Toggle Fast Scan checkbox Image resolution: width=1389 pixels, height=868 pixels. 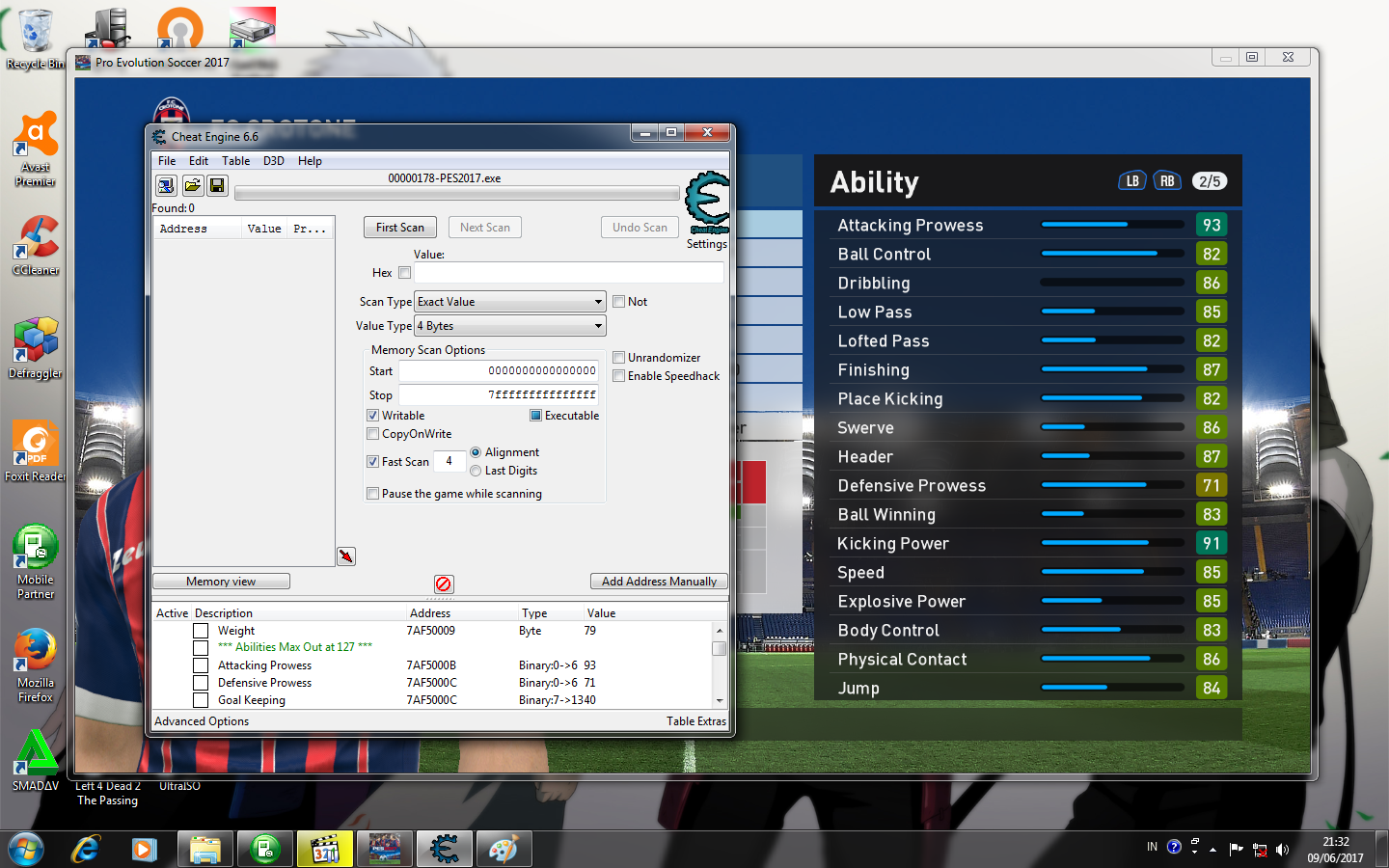[372, 462]
